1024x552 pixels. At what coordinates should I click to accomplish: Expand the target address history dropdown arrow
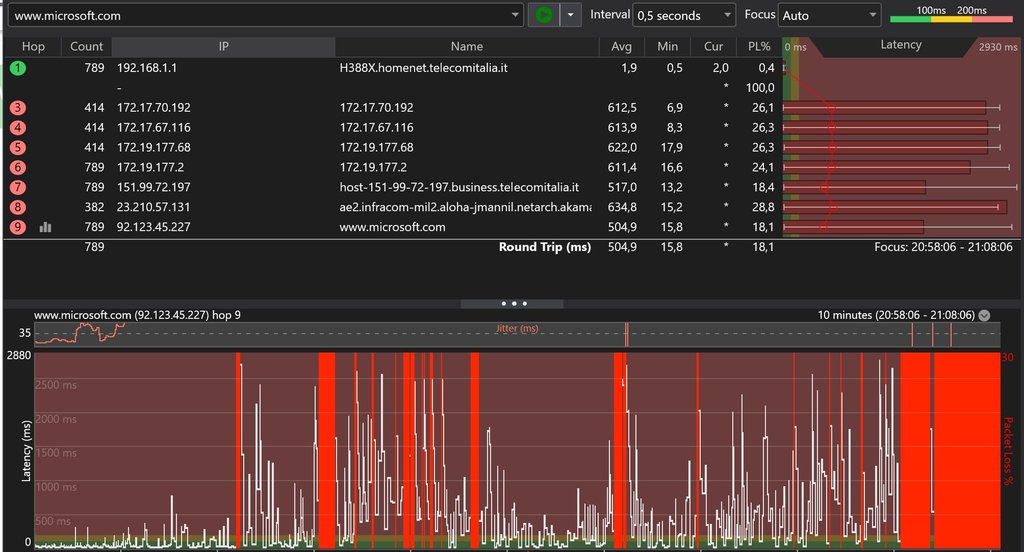pos(516,15)
